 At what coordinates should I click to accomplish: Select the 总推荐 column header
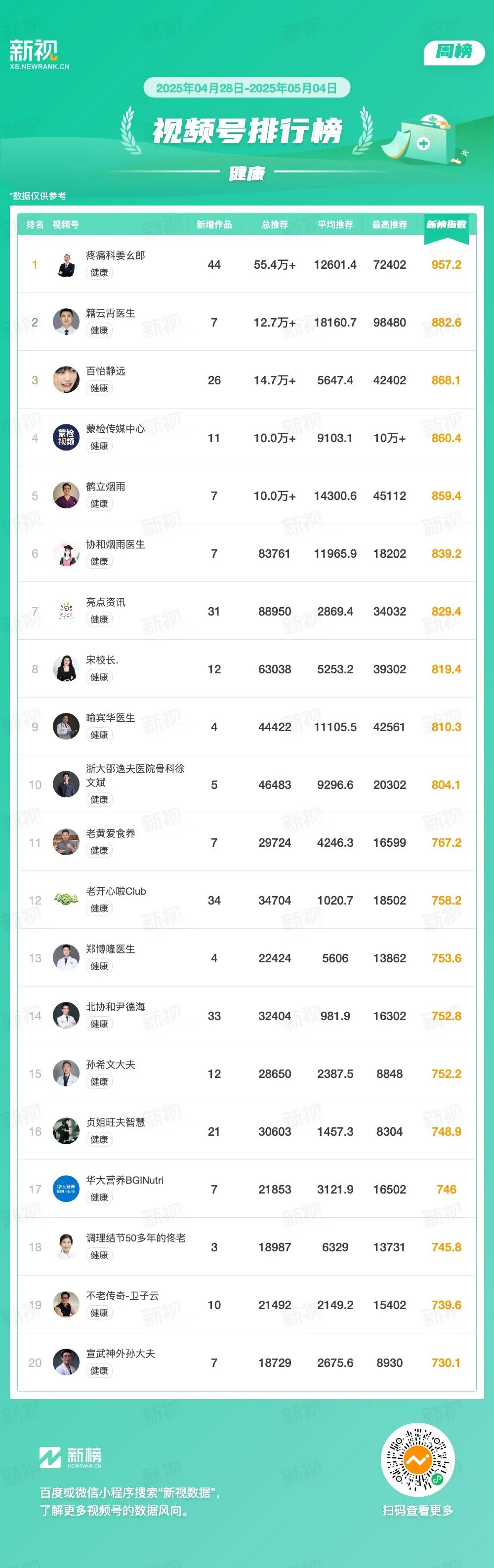(274, 225)
